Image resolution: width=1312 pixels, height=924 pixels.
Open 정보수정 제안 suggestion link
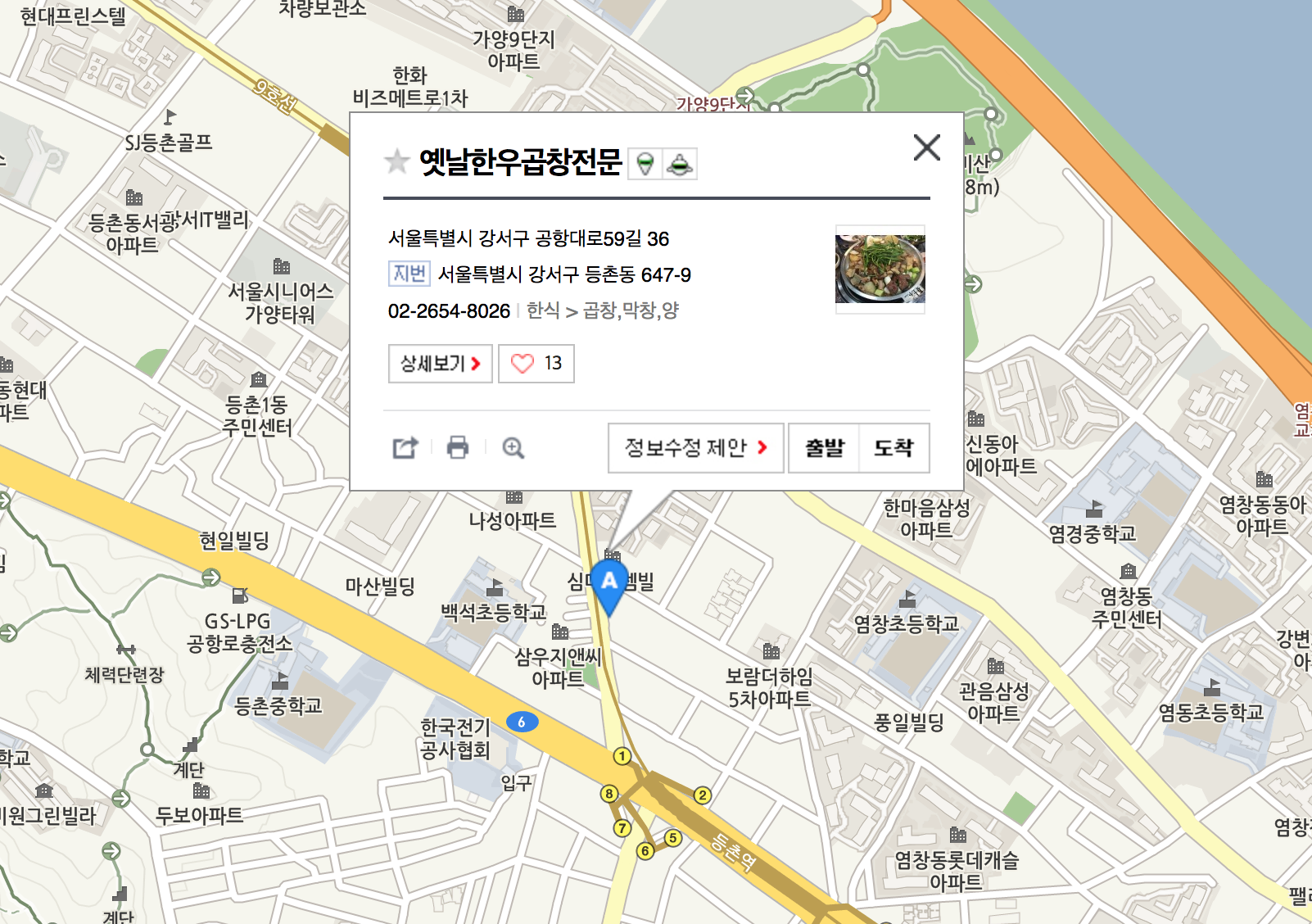[696, 448]
